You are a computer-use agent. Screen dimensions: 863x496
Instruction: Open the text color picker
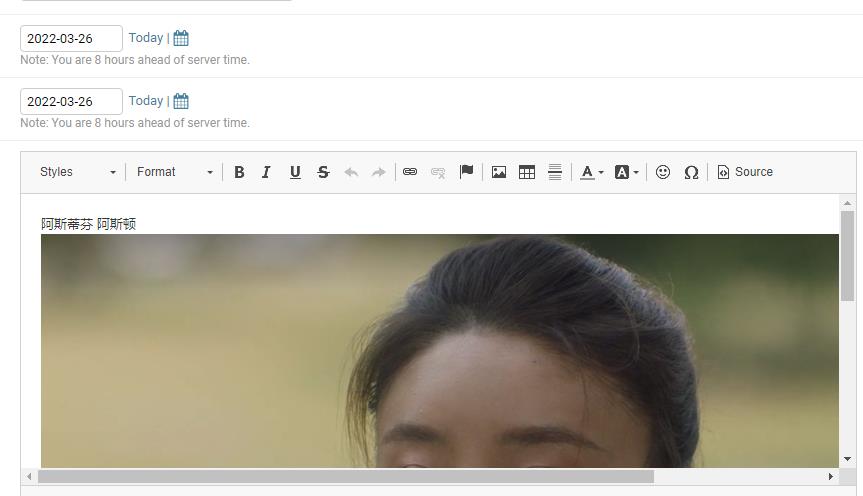592,172
